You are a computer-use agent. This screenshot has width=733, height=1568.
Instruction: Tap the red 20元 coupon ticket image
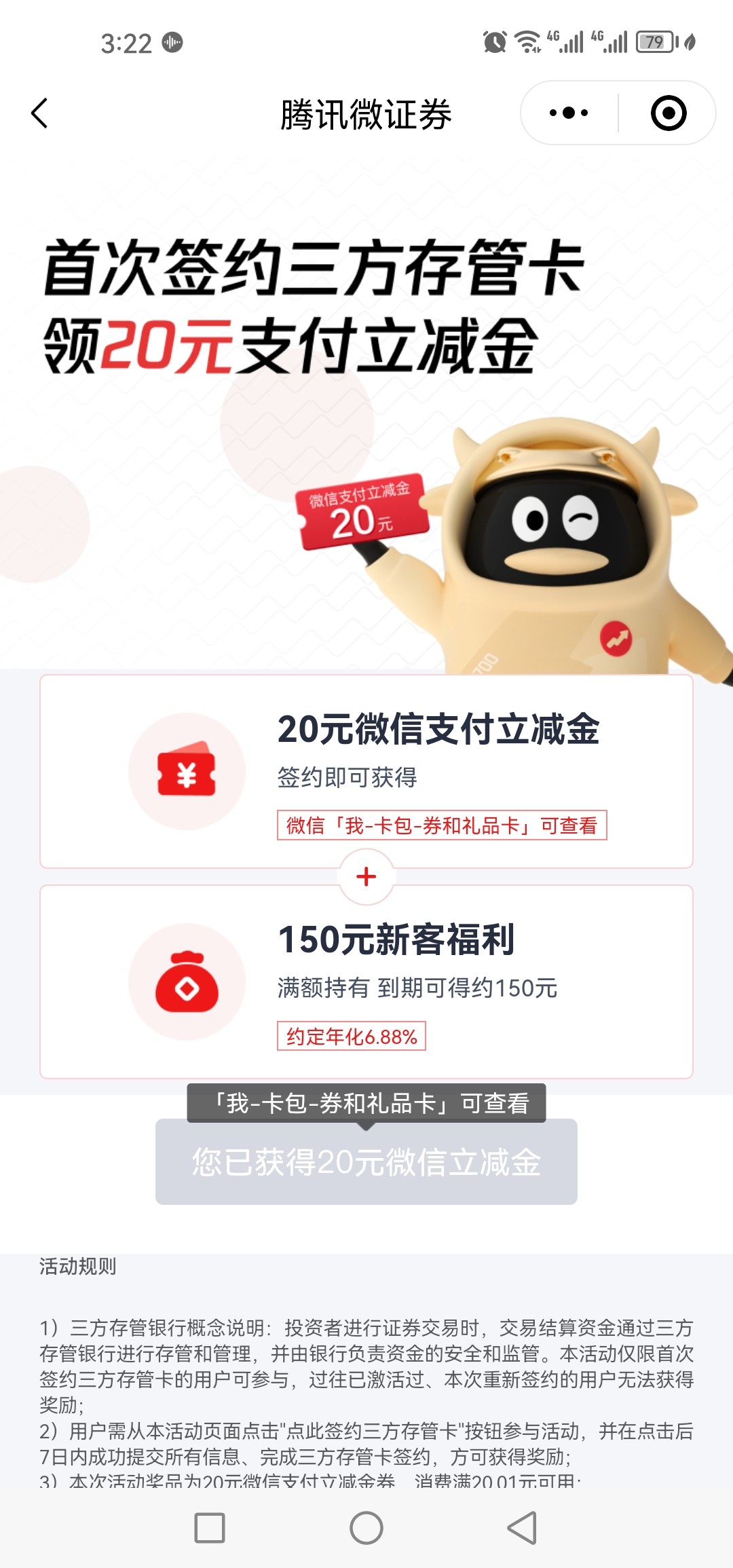362,510
